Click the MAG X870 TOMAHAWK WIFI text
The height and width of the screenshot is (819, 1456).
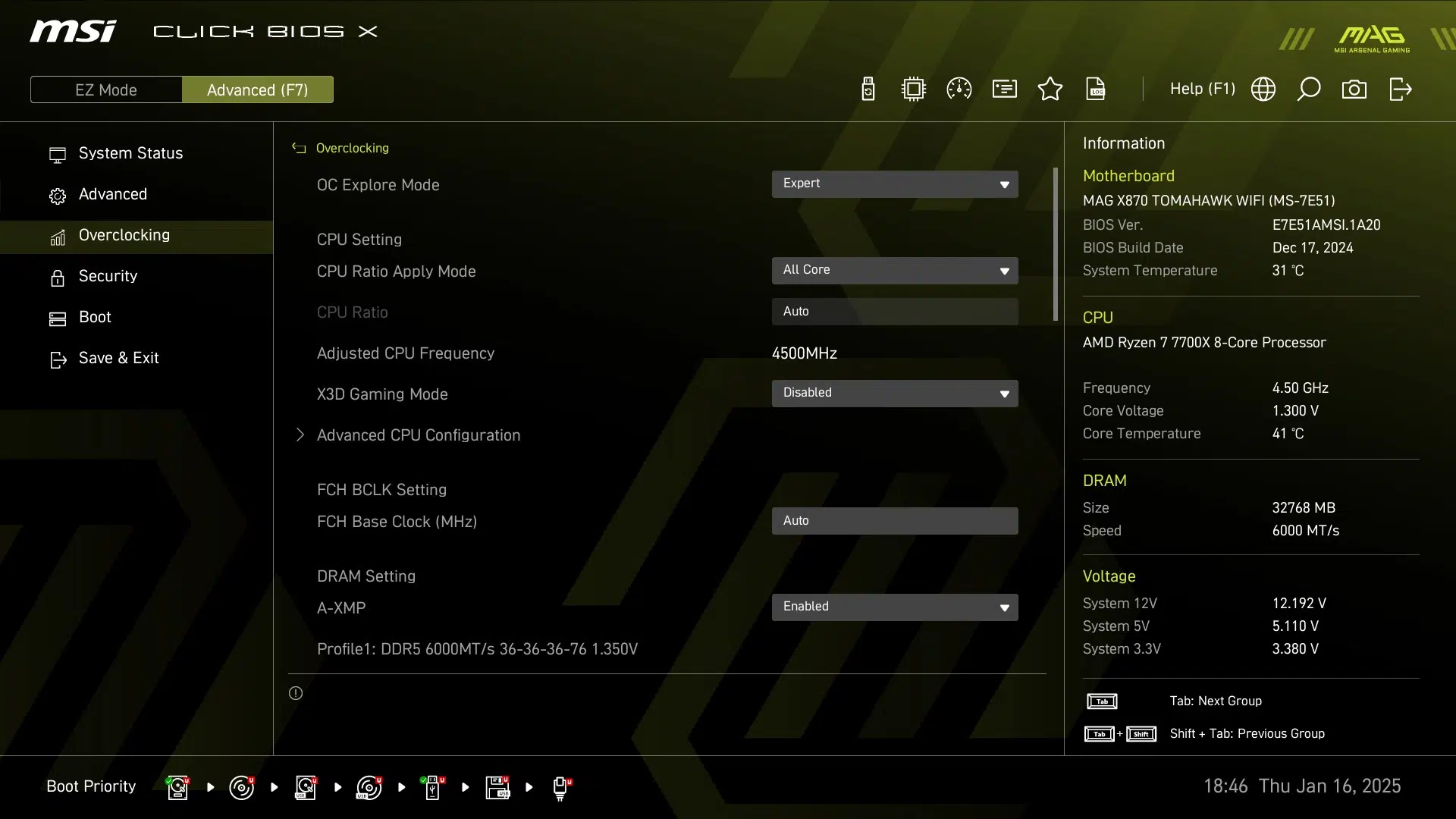1209,201
